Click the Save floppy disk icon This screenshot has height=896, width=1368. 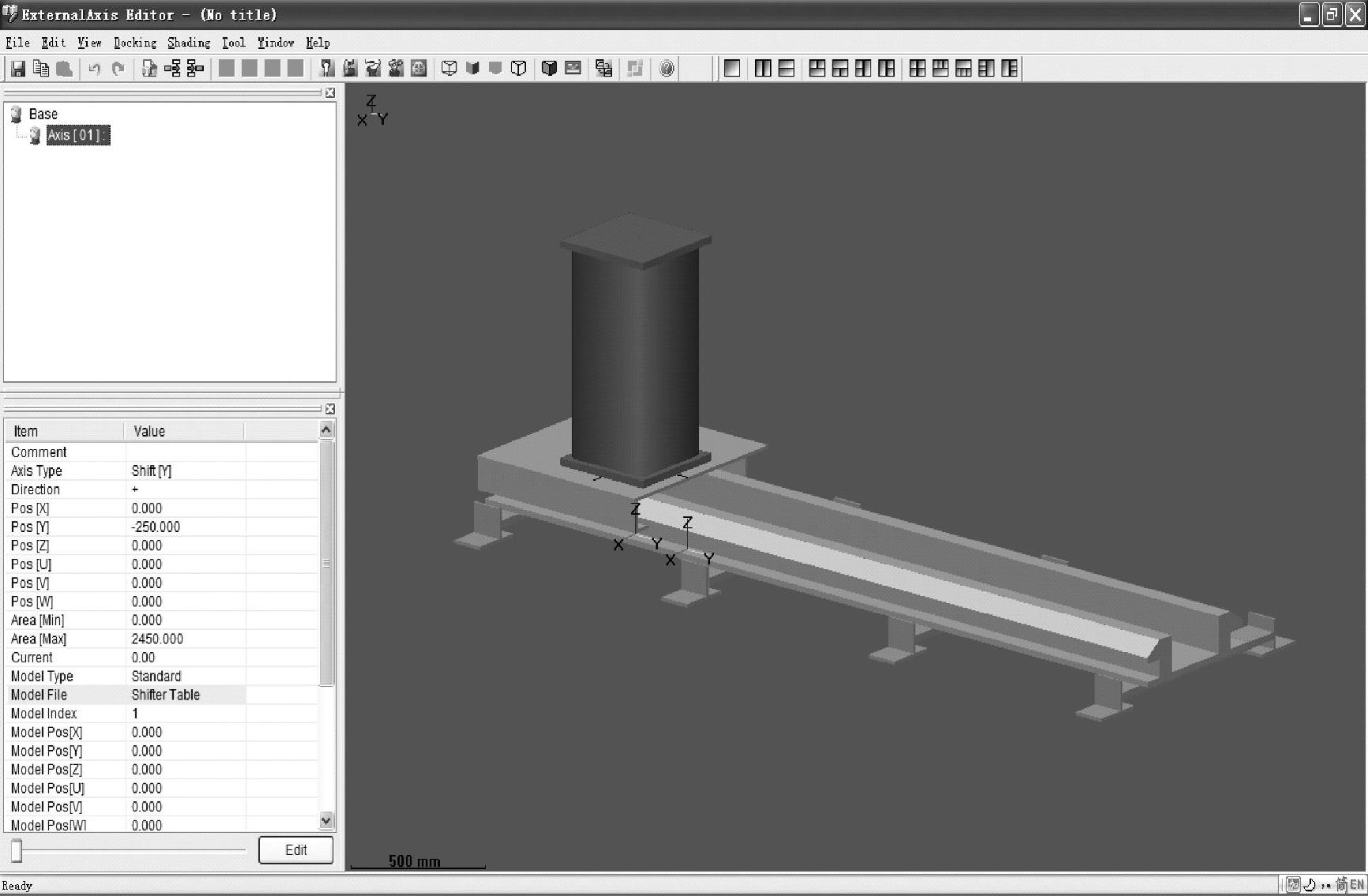(17, 69)
